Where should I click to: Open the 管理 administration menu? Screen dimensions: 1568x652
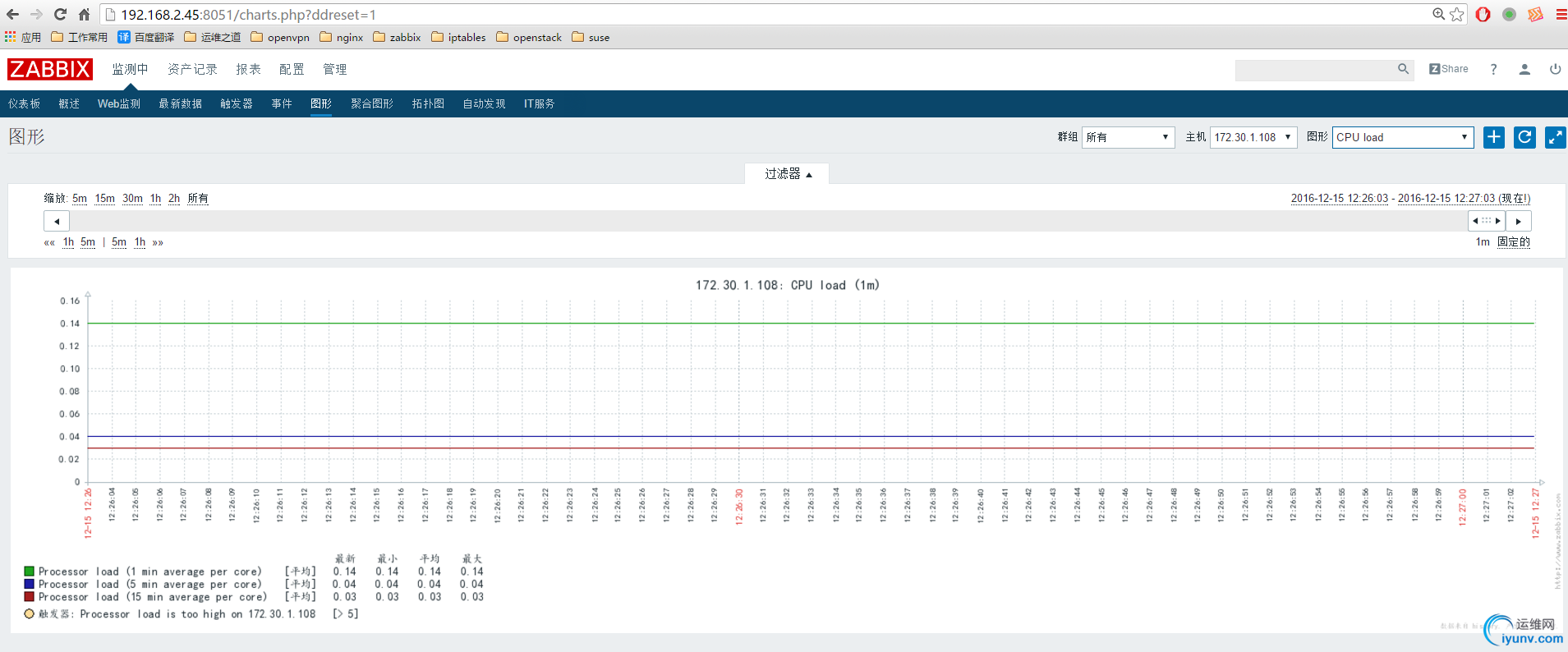coord(334,69)
